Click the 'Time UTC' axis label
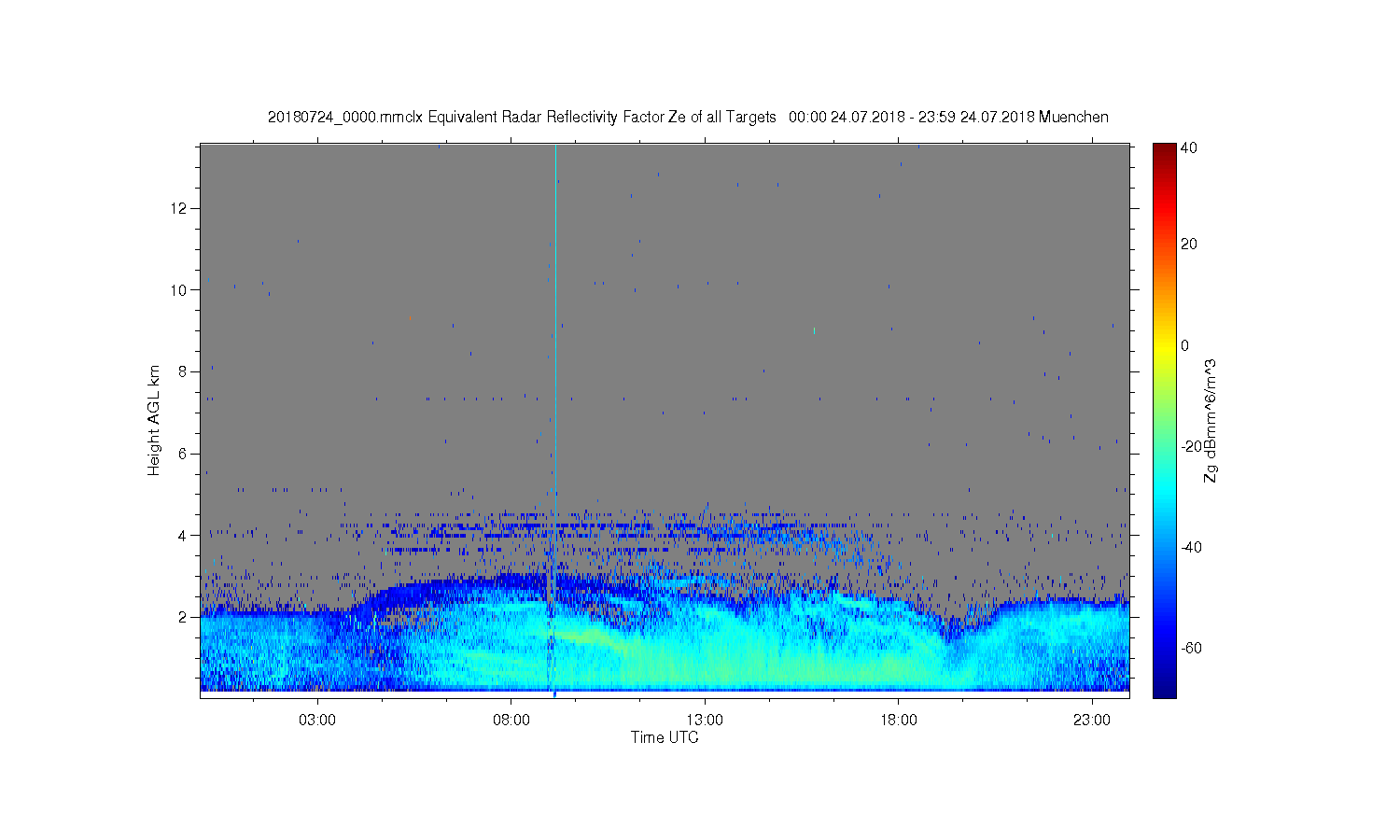 coord(665,737)
